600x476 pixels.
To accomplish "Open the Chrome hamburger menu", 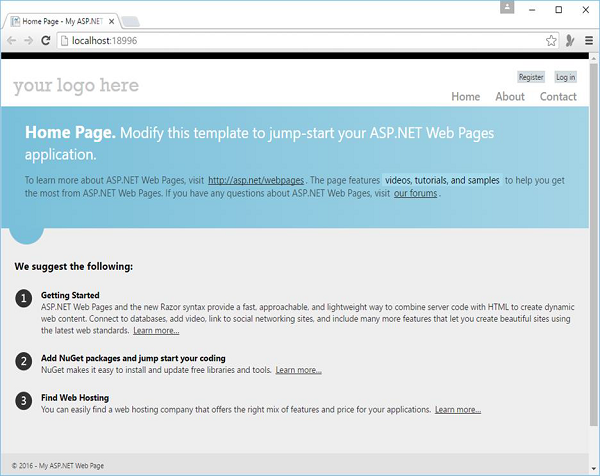I will [x=589, y=40].
